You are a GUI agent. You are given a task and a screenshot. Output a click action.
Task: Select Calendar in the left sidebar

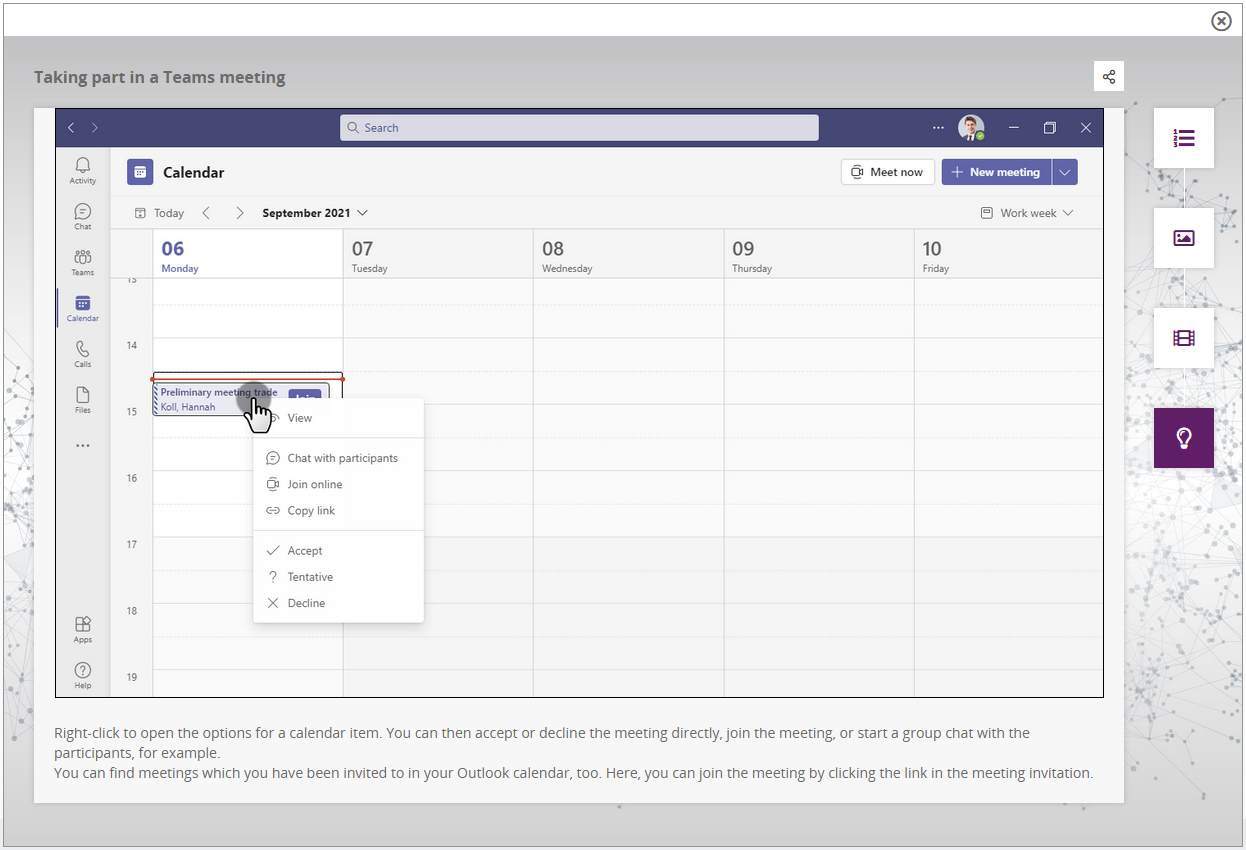(x=83, y=308)
